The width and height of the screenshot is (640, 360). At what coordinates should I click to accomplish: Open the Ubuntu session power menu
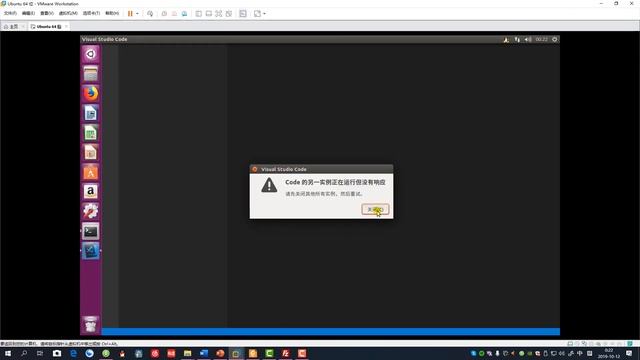(x=554, y=40)
